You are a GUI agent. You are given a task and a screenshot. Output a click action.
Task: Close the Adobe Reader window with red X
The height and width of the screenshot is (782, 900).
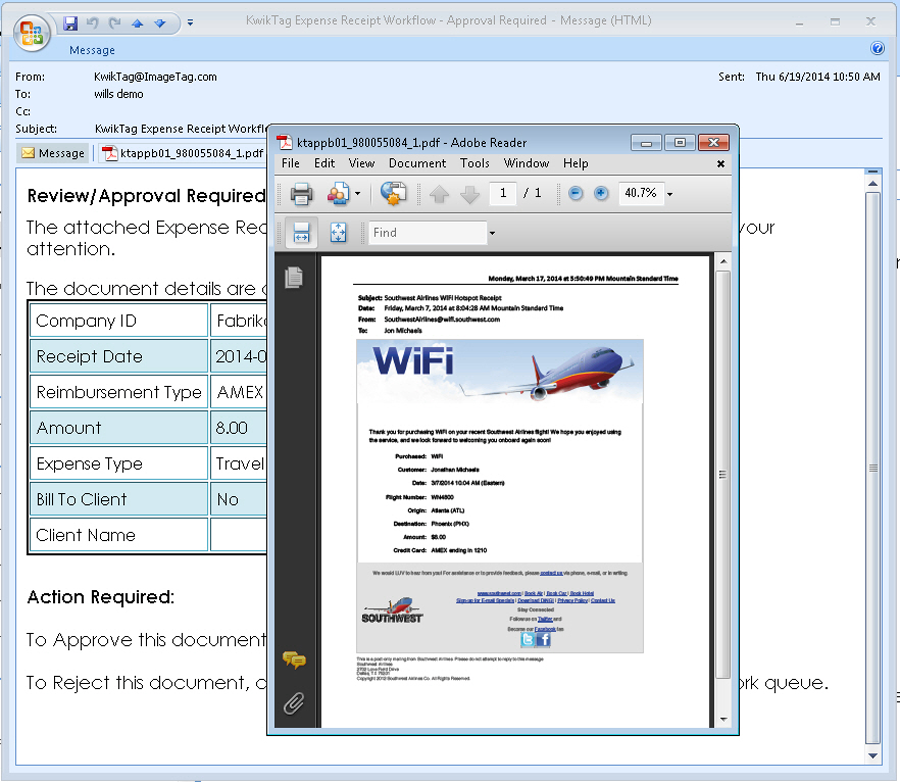[x=713, y=142]
